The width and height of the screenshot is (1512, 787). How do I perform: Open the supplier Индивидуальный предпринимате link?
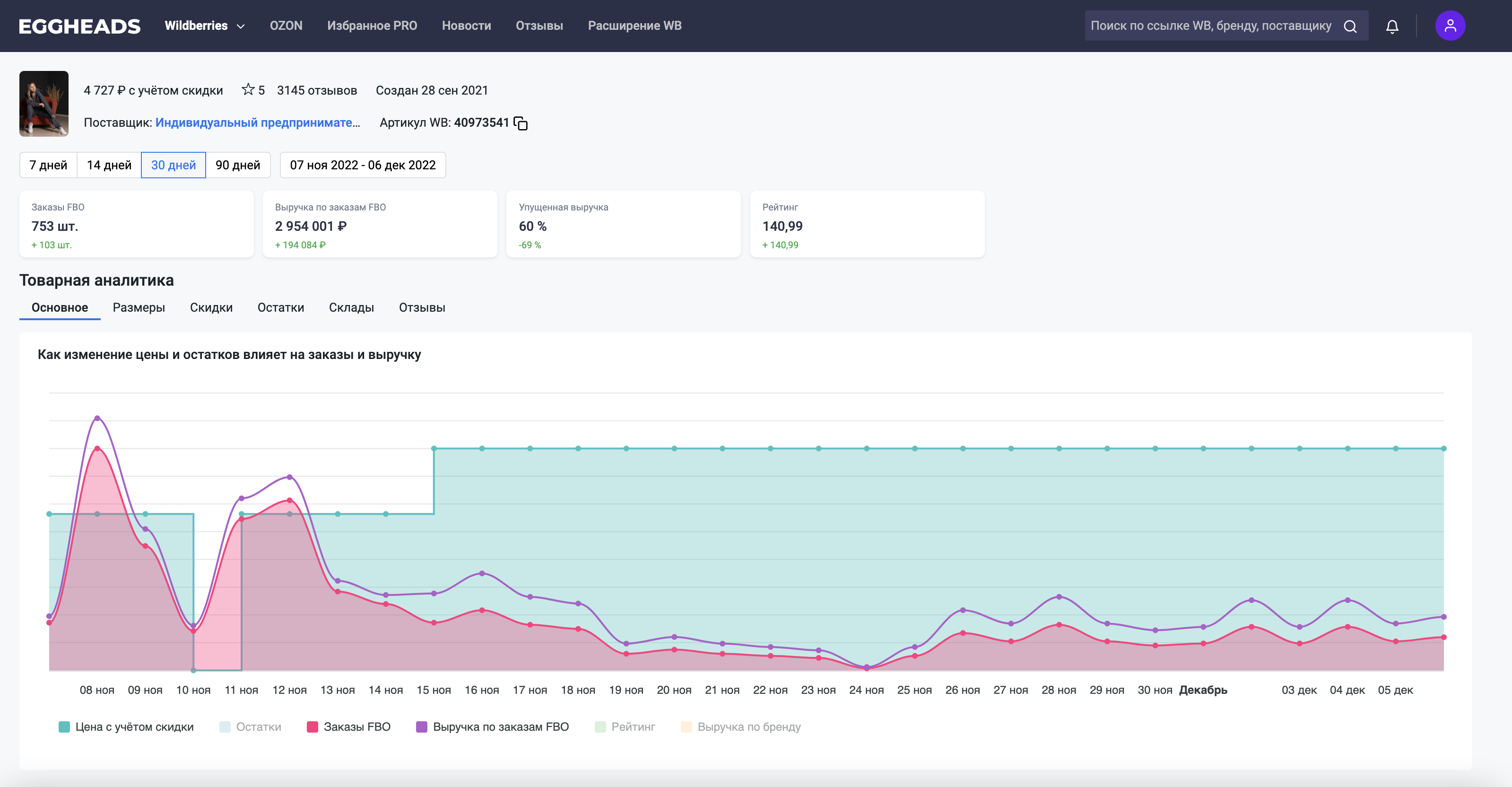coord(257,123)
